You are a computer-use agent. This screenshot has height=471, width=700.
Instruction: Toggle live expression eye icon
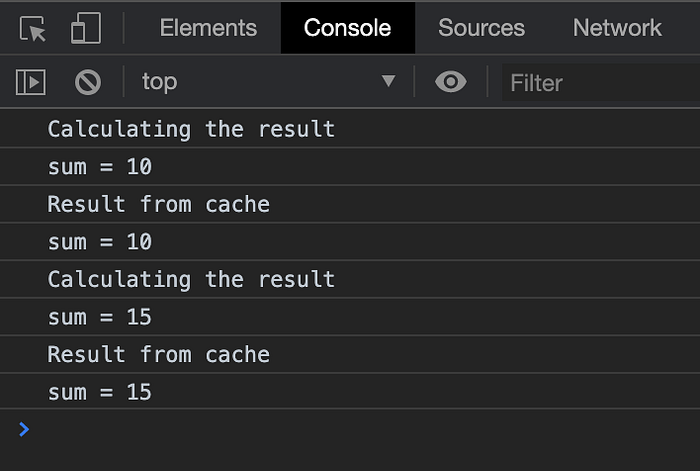coord(450,82)
